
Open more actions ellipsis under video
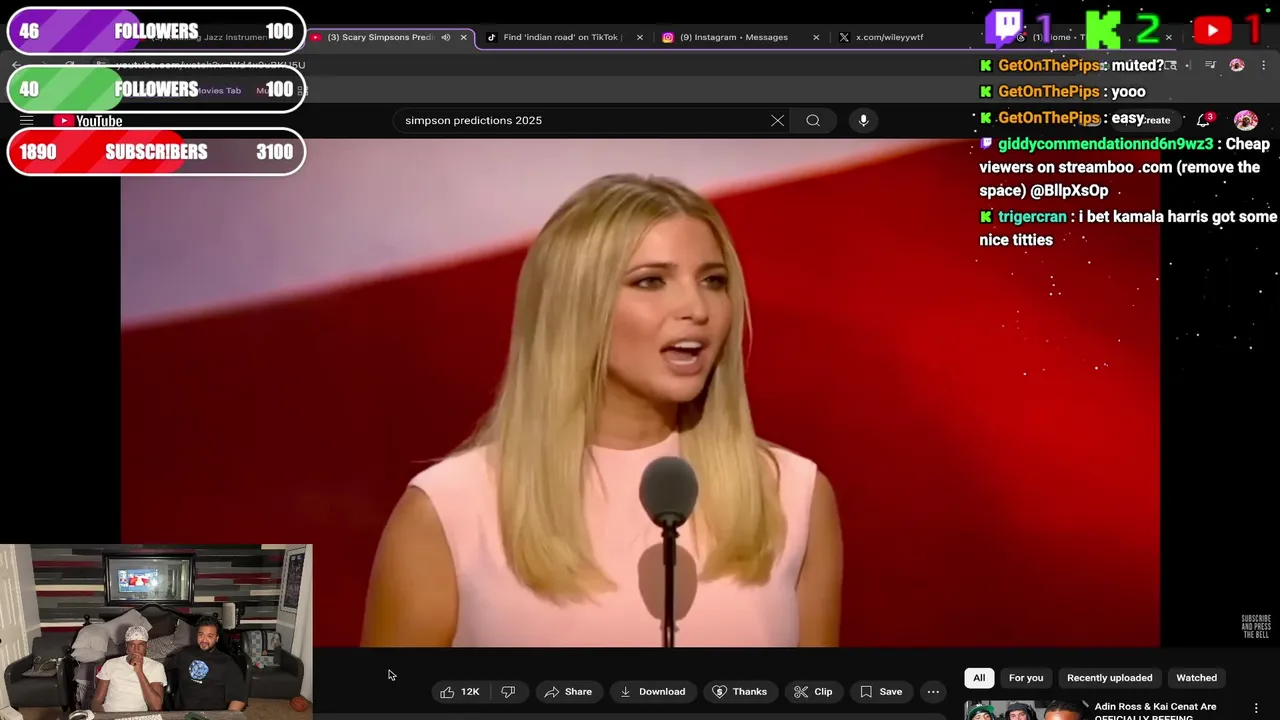(x=933, y=692)
